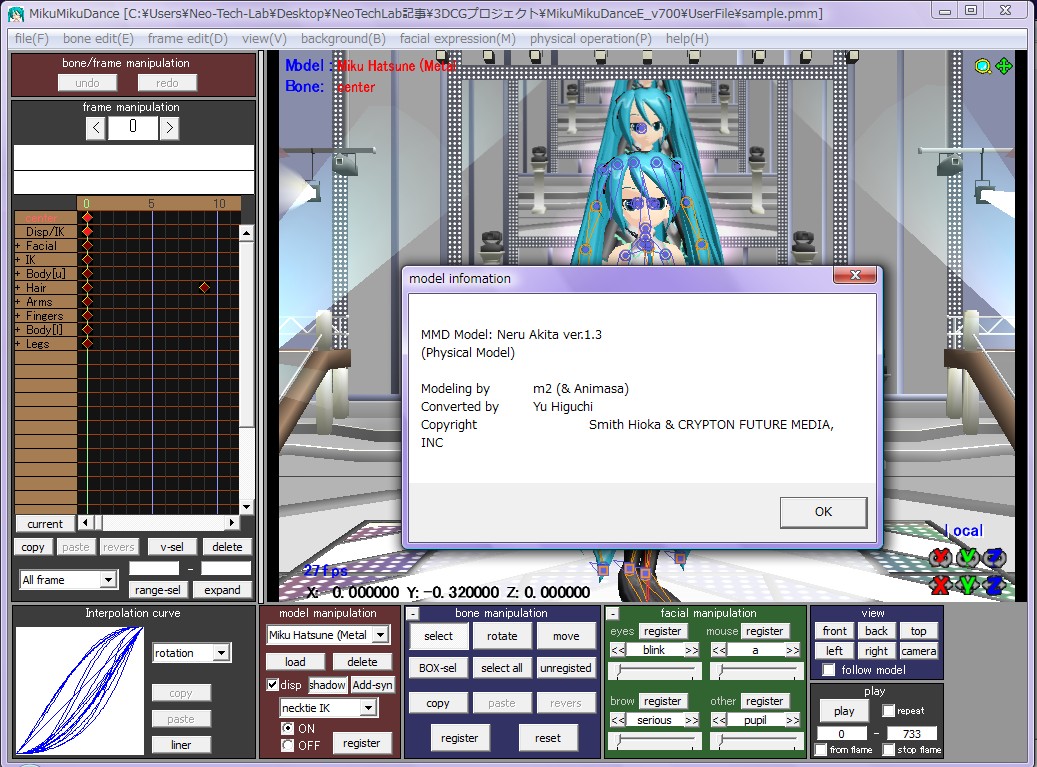Click the << arrow beside pupil
This screenshot has width=1037, height=767.
pyautogui.click(x=719, y=720)
